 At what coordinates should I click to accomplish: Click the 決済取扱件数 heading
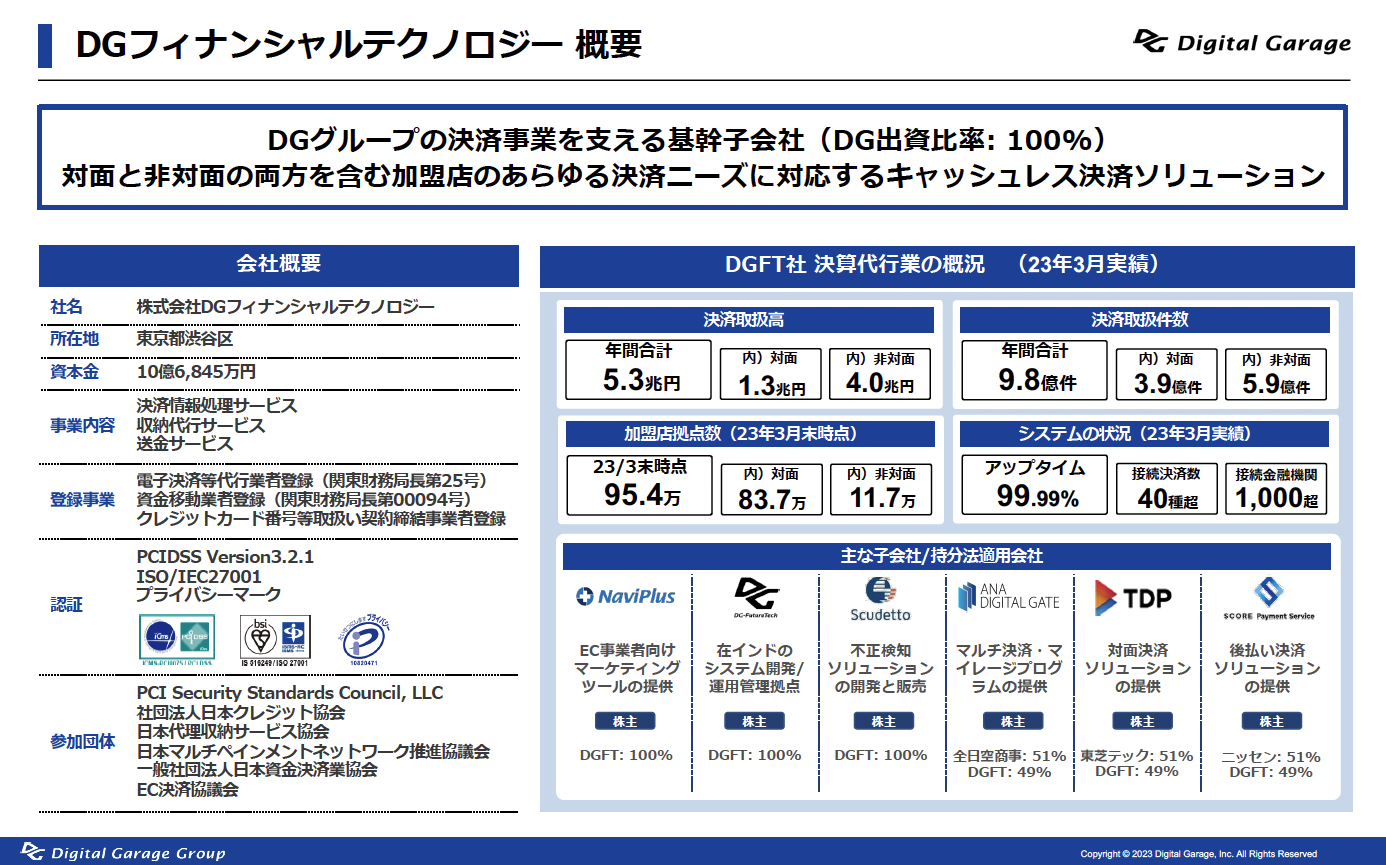point(1144,320)
